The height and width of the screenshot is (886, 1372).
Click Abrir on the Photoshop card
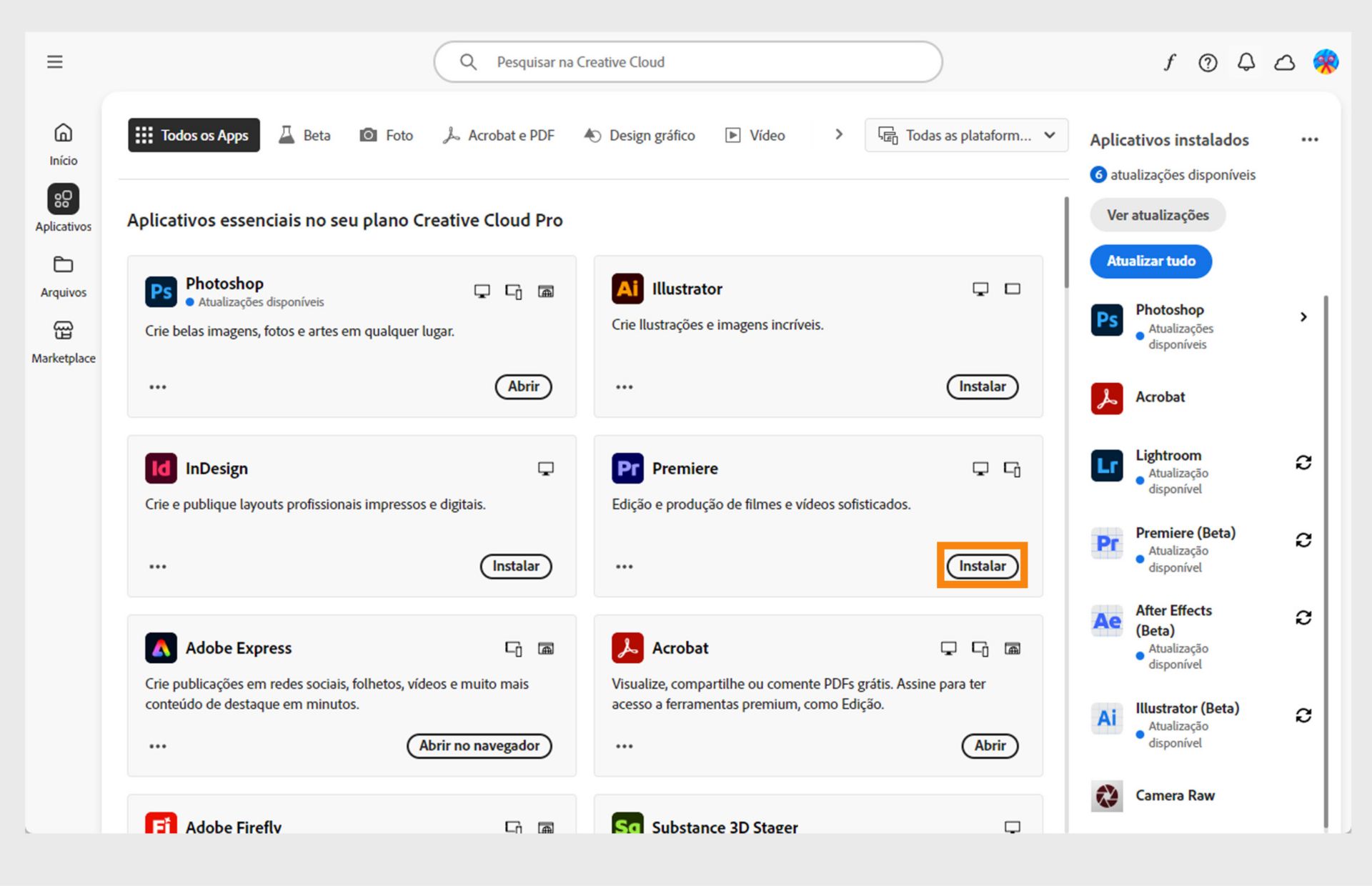[x=524, y=387]
